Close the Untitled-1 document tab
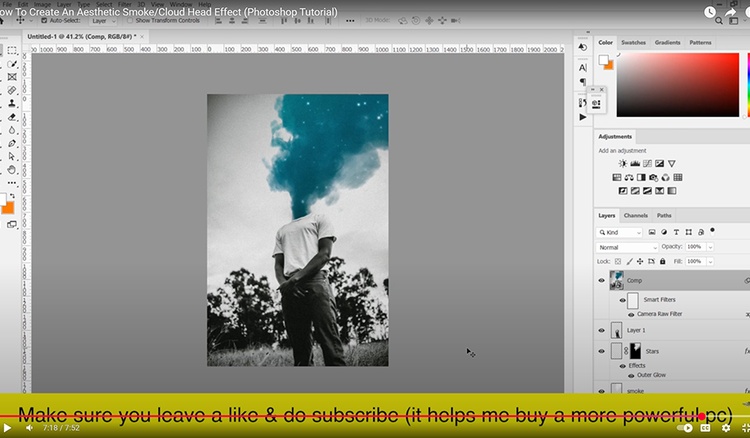Viewport: 750px width, 438px height. tap(142, 36)
